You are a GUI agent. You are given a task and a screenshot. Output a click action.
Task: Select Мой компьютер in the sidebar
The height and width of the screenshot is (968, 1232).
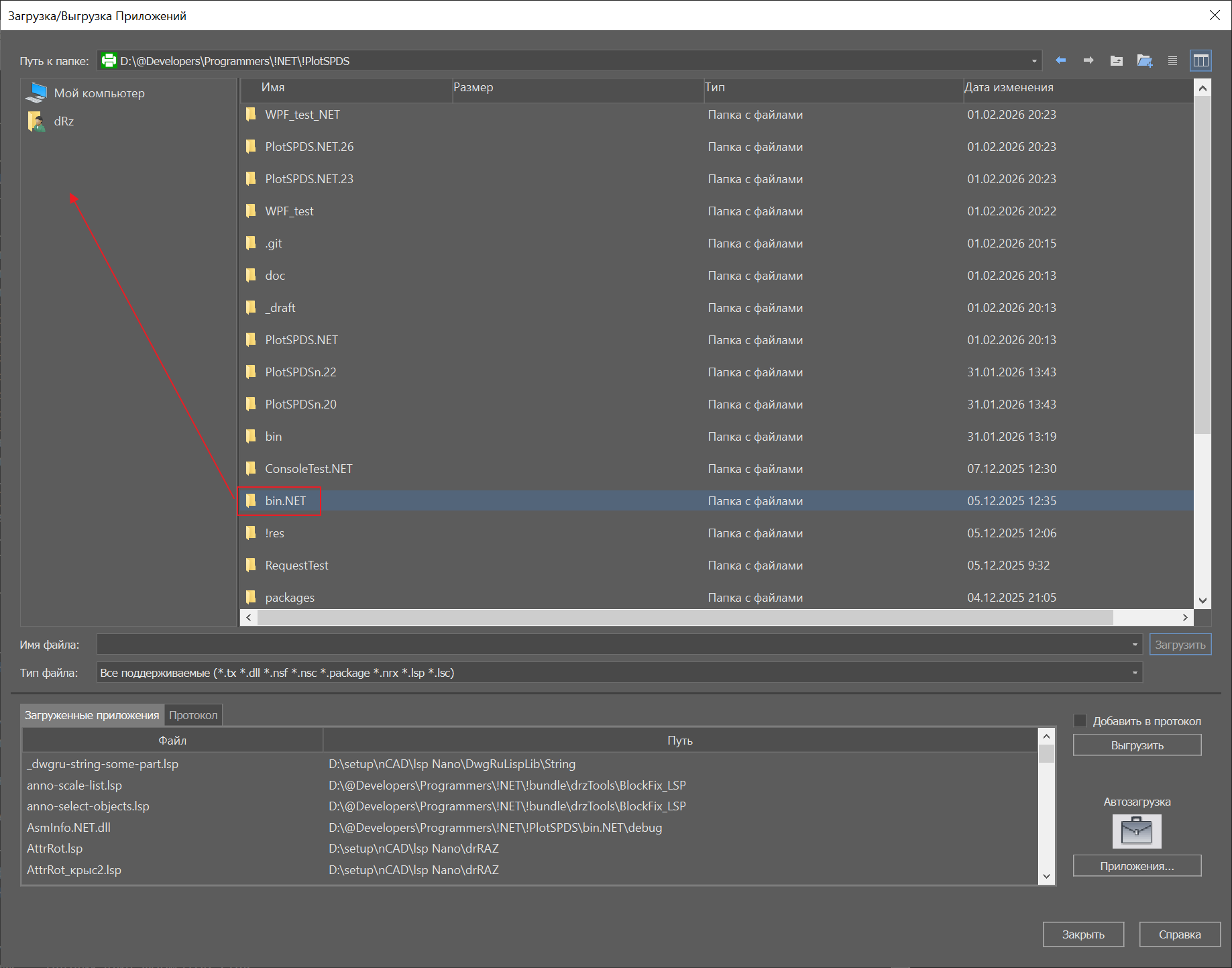tap(99, 93)
